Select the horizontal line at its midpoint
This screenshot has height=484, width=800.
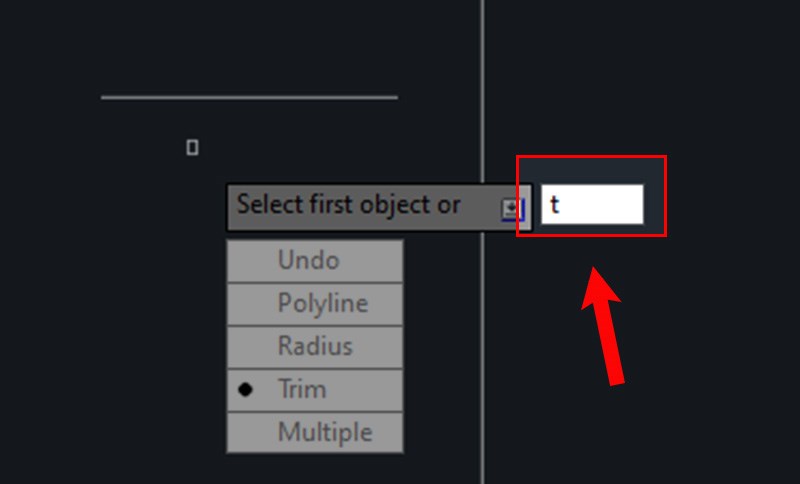(x=249, y=97)
